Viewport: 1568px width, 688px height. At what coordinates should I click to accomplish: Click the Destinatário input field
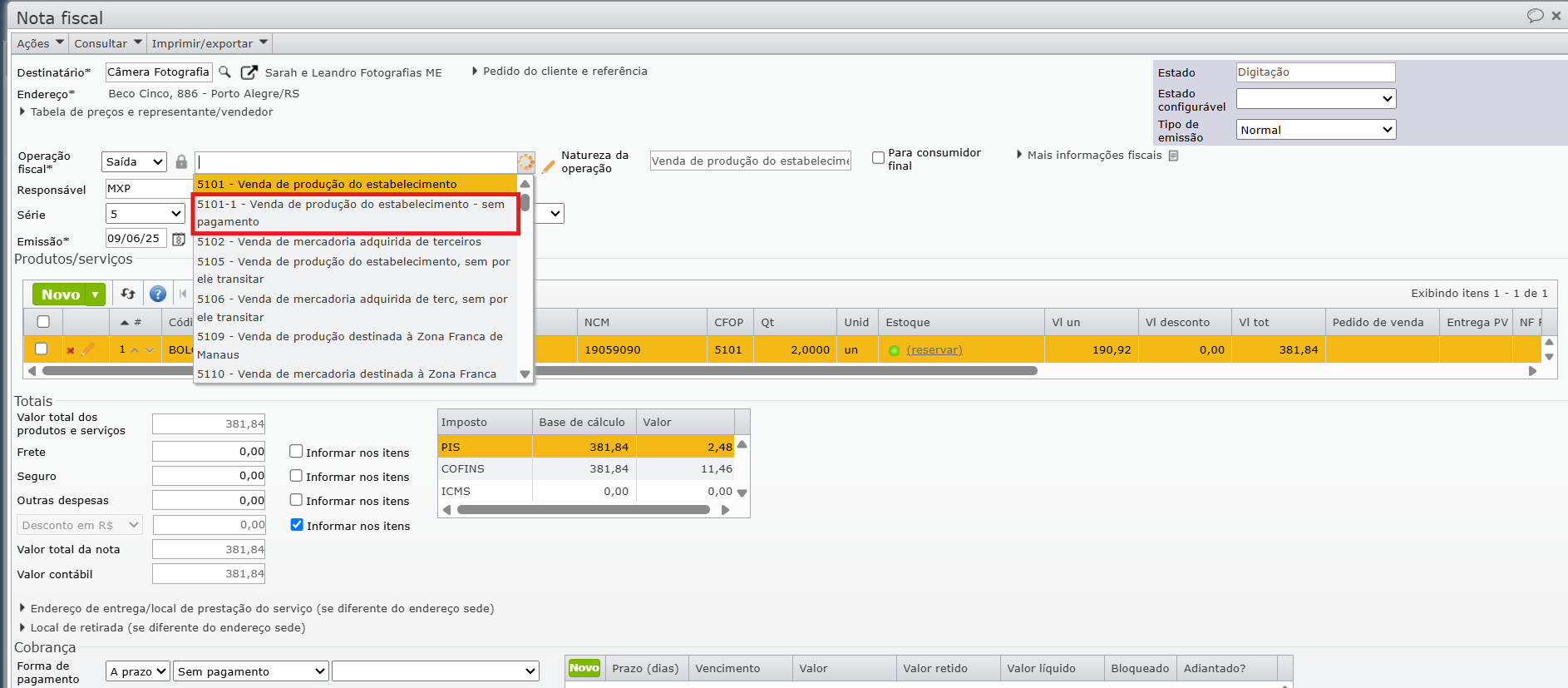[159, 72]
